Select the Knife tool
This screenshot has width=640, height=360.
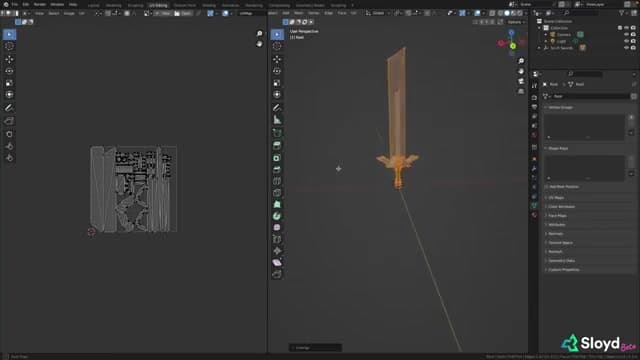pos(277,193)
